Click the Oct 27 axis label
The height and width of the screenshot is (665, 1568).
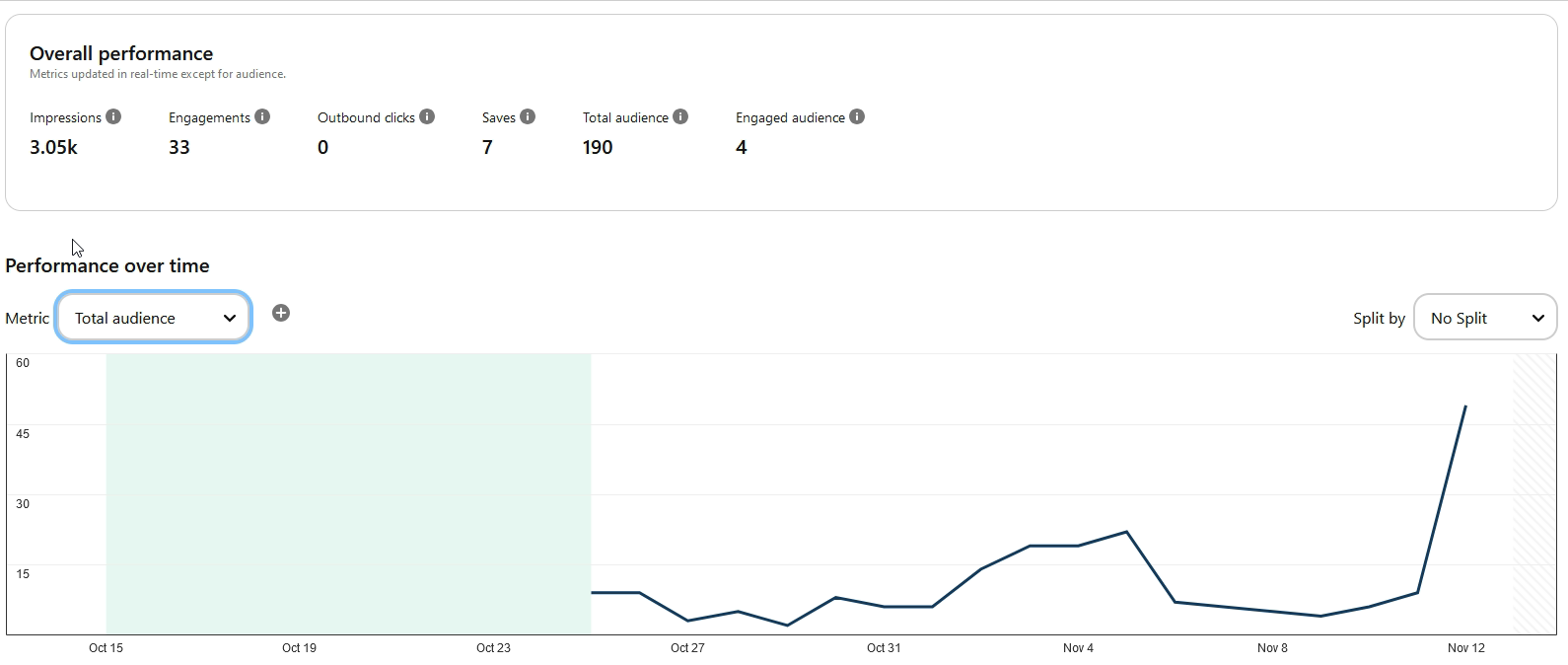pos(687,648)
